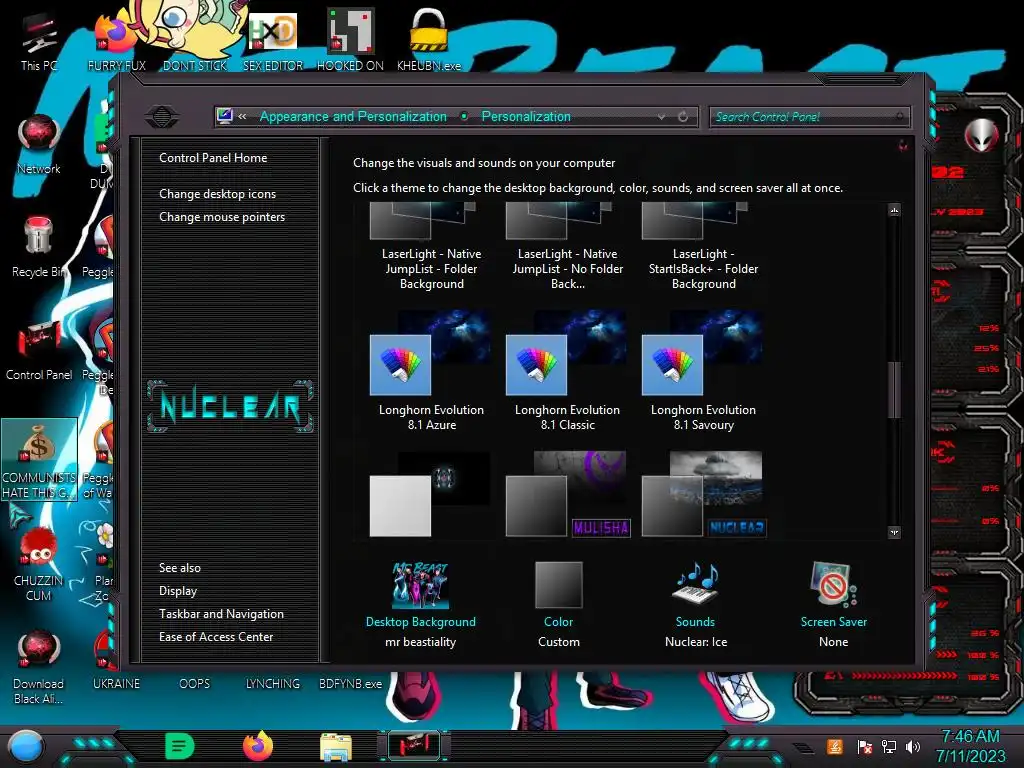Click the taskbar clock showing 7:46 AM
The image size is (1024, 768).
[970, 746]
